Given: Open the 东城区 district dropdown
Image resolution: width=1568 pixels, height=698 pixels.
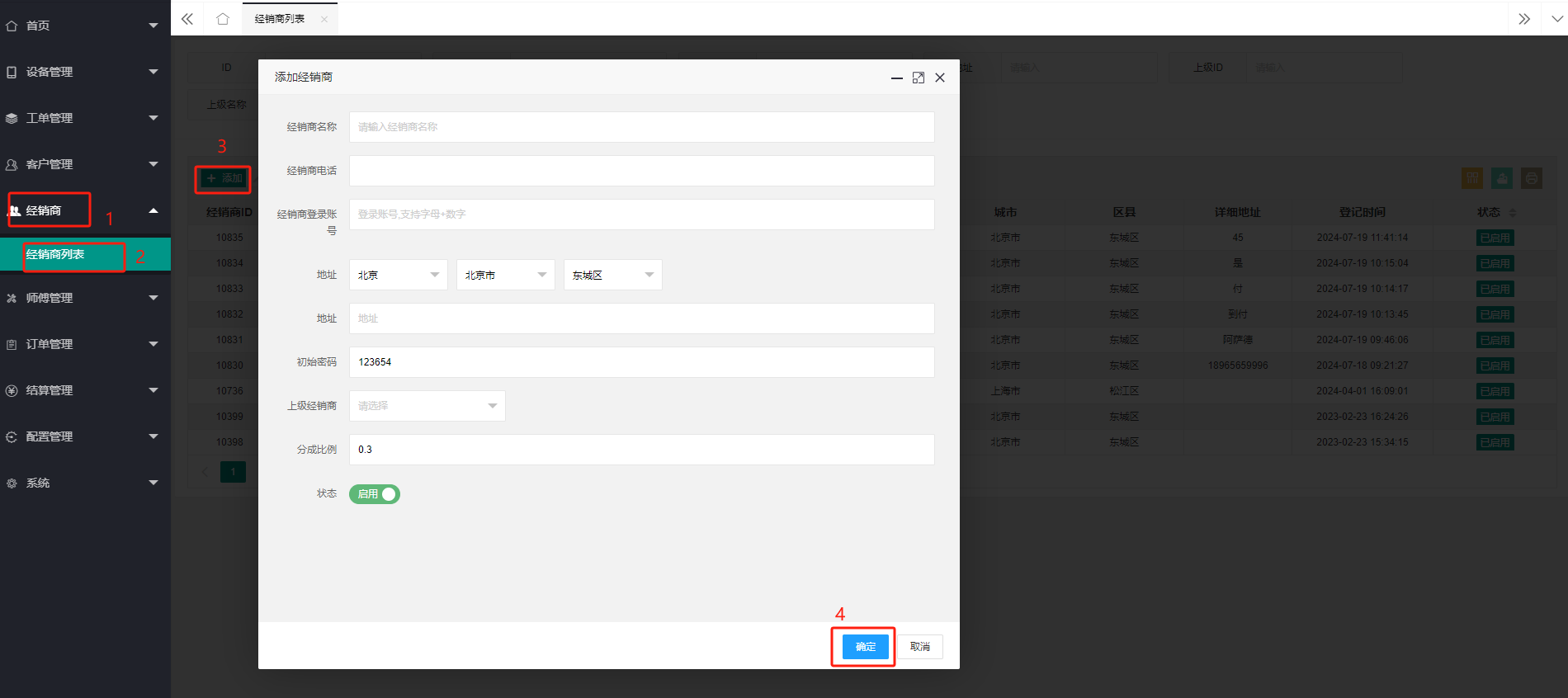Looking at the screenshot, I should [613, 275].
